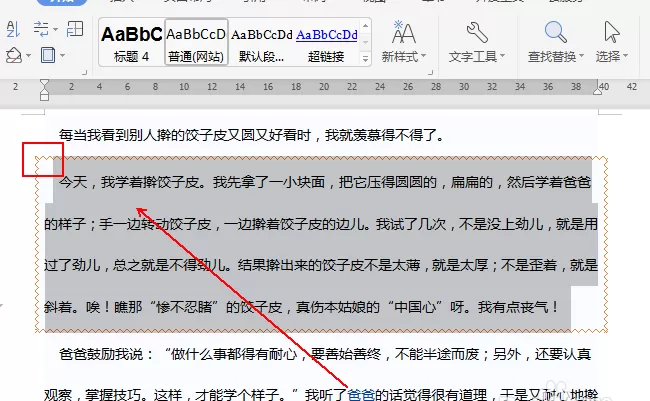
Task: Click the A-Z sort icon
Action: tap(13, 29)
